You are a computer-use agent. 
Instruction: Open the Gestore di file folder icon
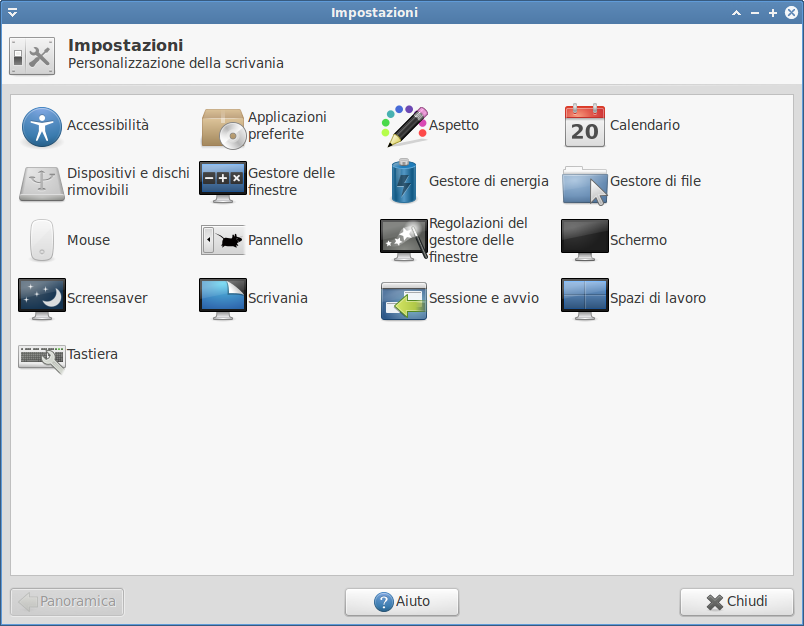(585, 185)
